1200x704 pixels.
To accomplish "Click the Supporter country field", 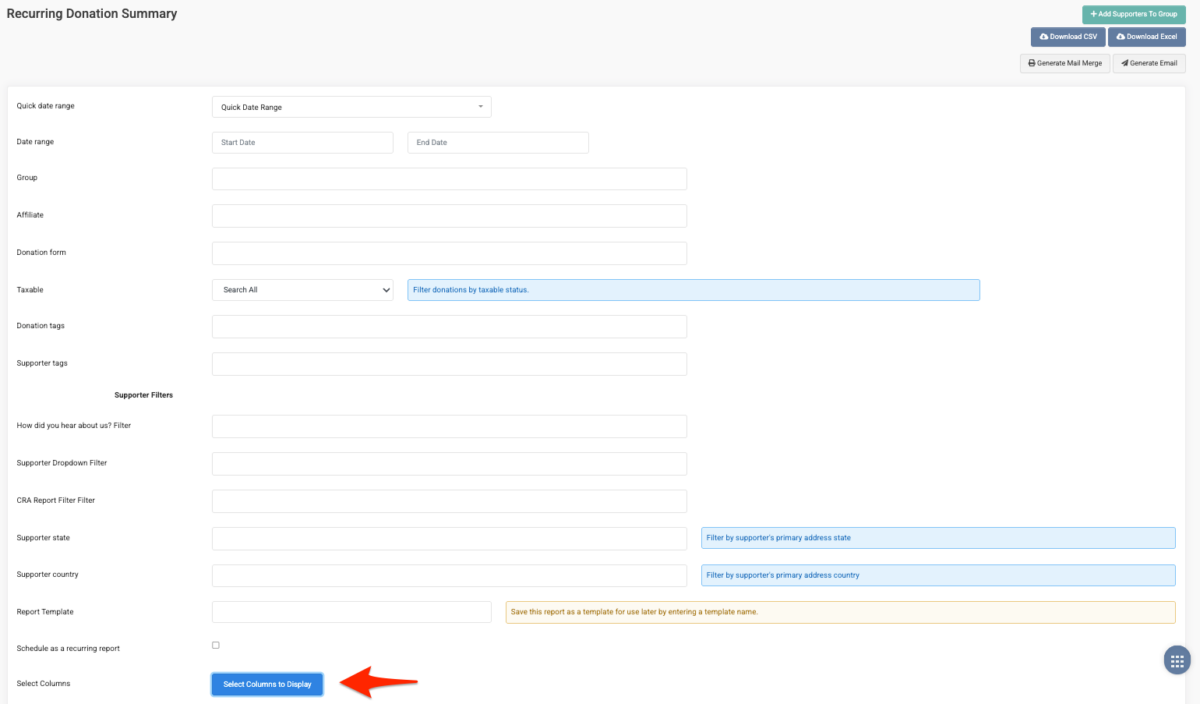I will tap(448, 575).
